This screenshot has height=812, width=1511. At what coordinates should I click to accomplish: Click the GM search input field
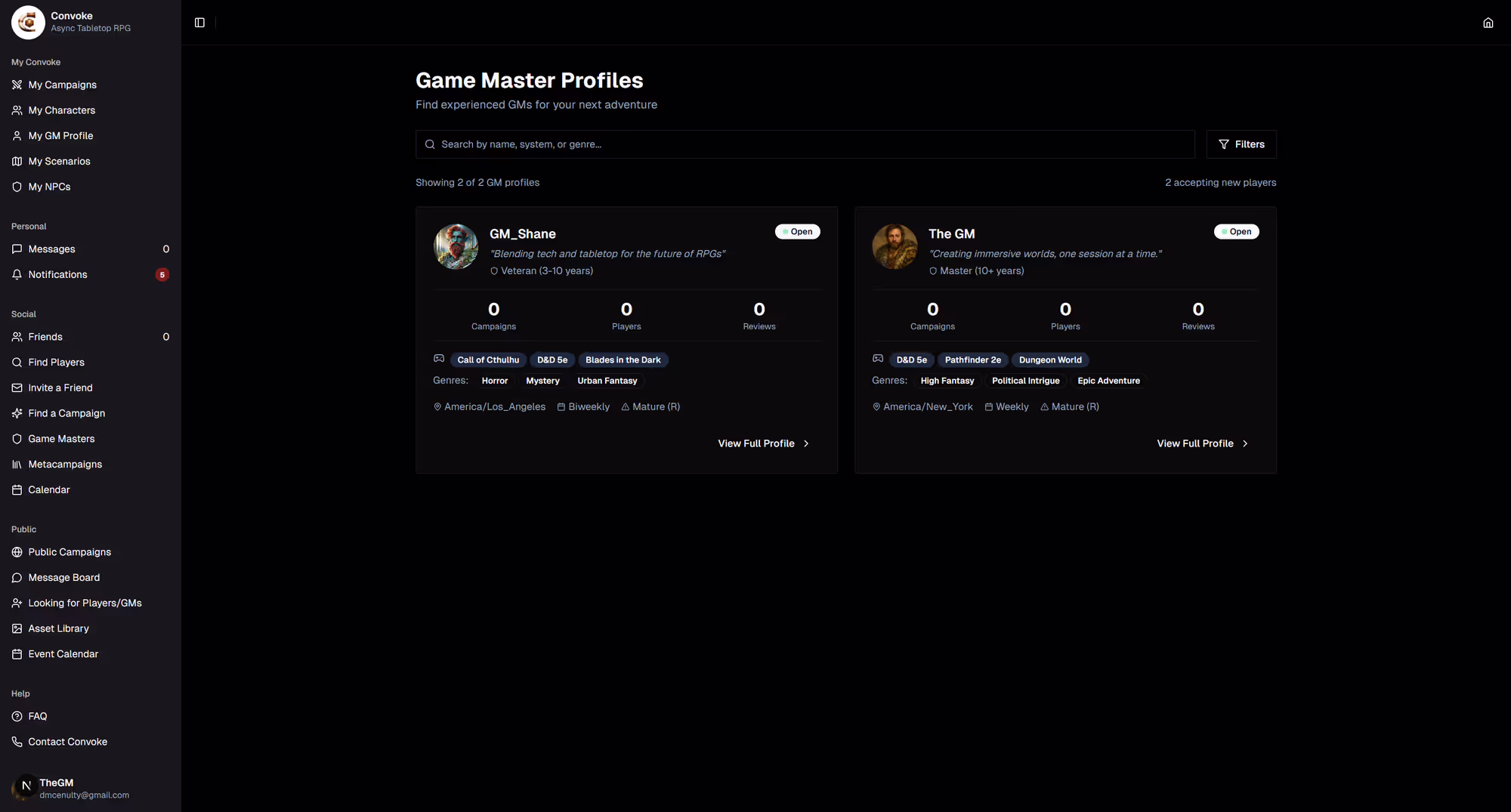click(x=805, y=144)
